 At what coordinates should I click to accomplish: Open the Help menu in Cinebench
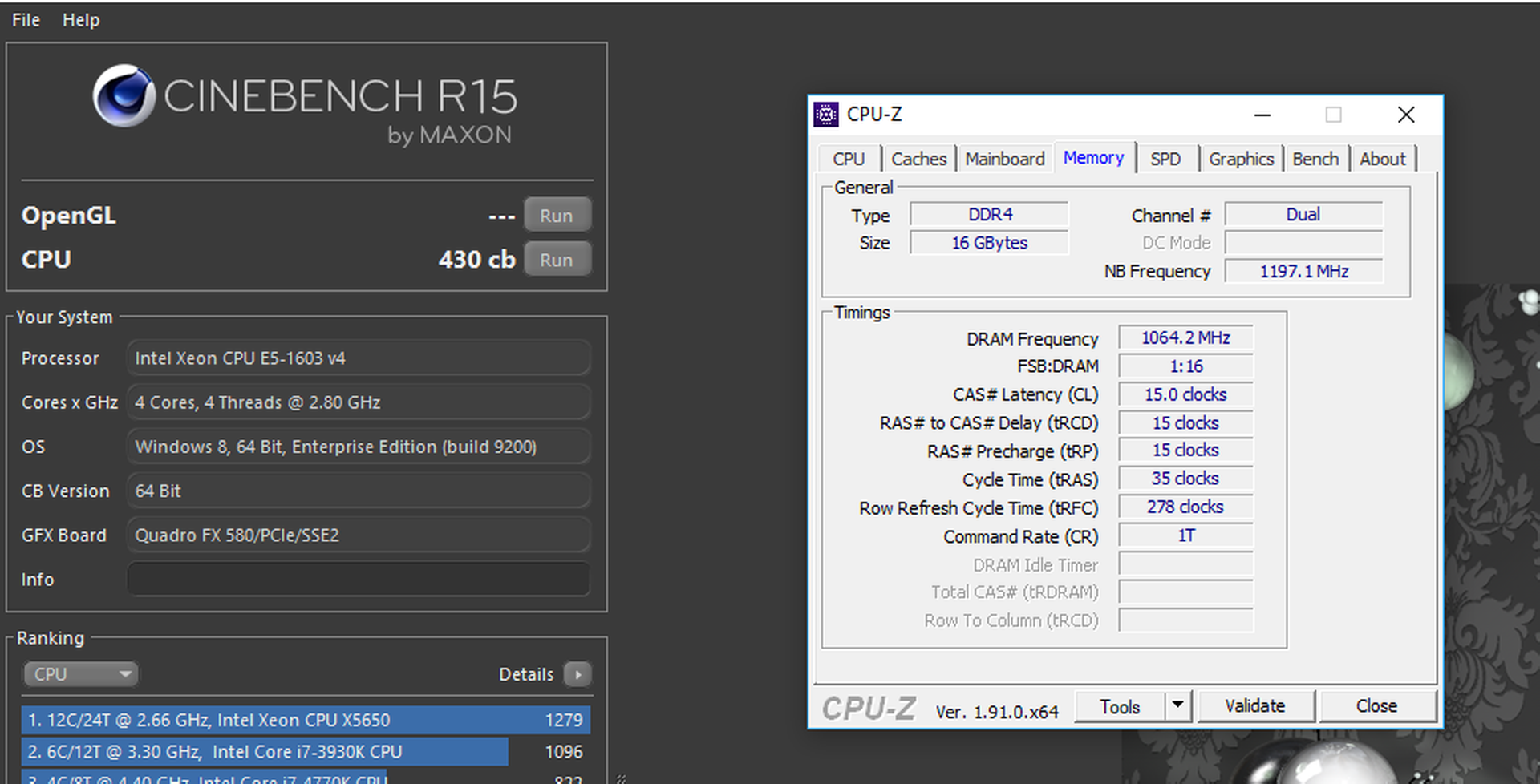coord(81,20)
